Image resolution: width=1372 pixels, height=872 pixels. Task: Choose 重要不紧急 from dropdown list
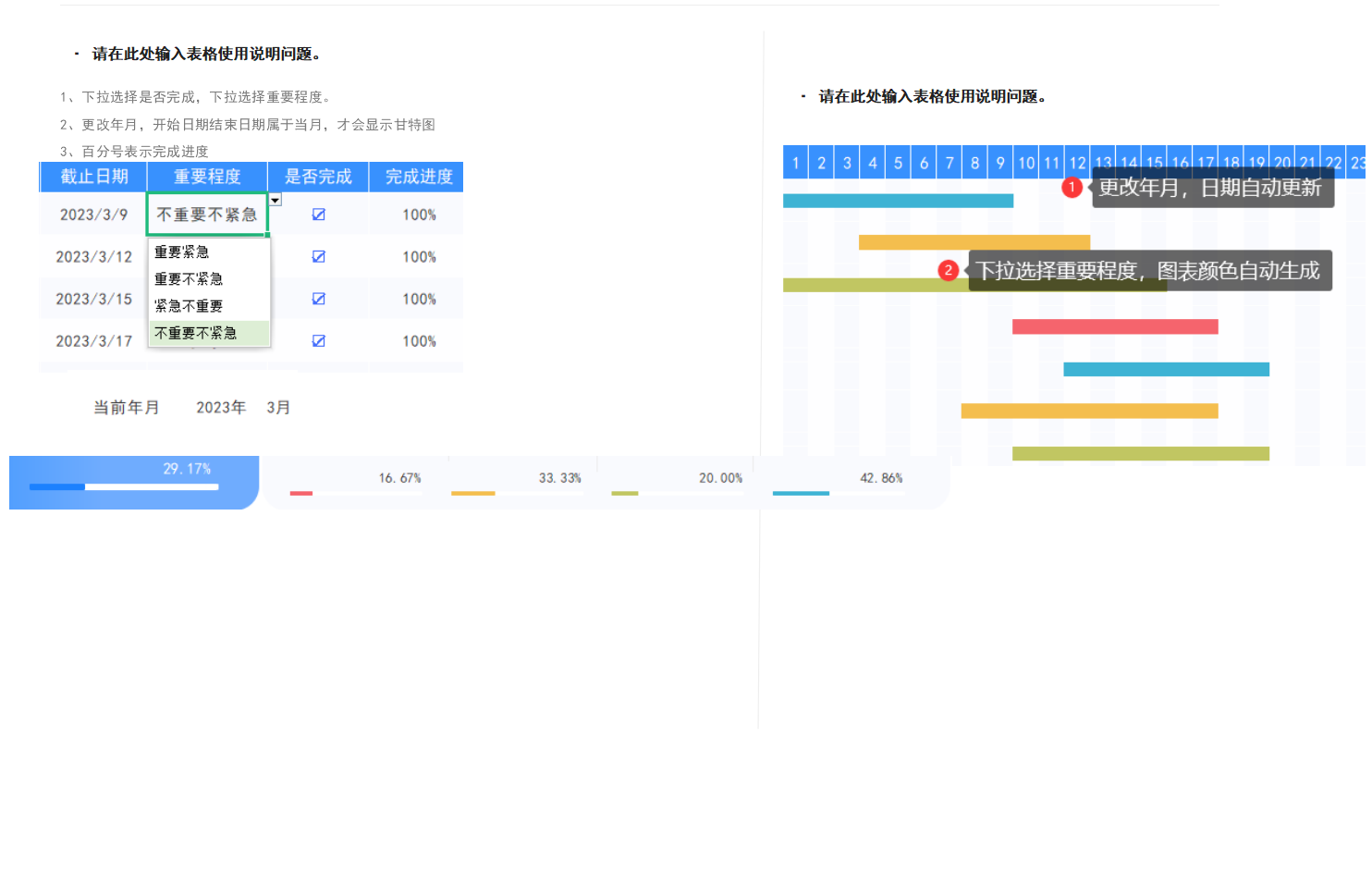click(x=209, y=279)
